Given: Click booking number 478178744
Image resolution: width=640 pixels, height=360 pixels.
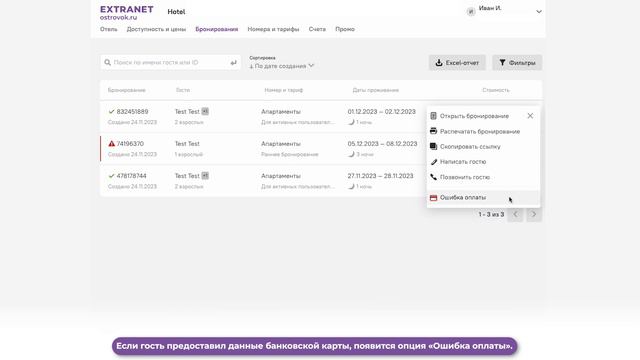Looking at the screenshot, I should click(131, 176).
